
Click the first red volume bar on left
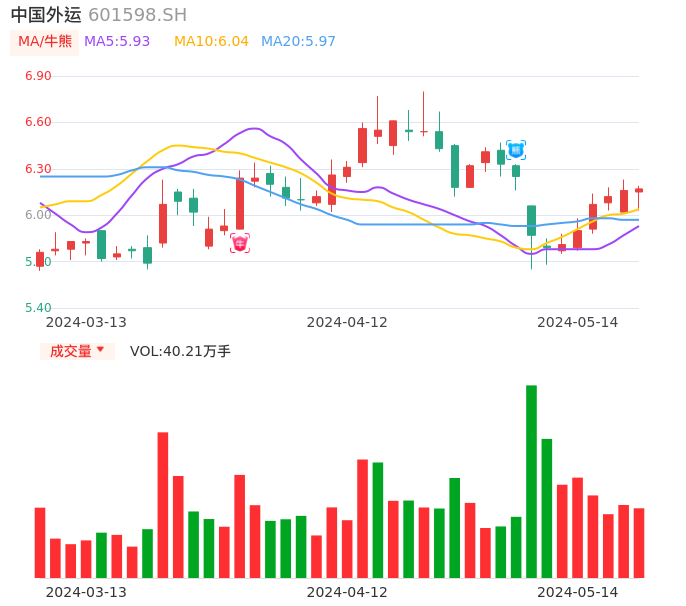(x=40, y=543)
